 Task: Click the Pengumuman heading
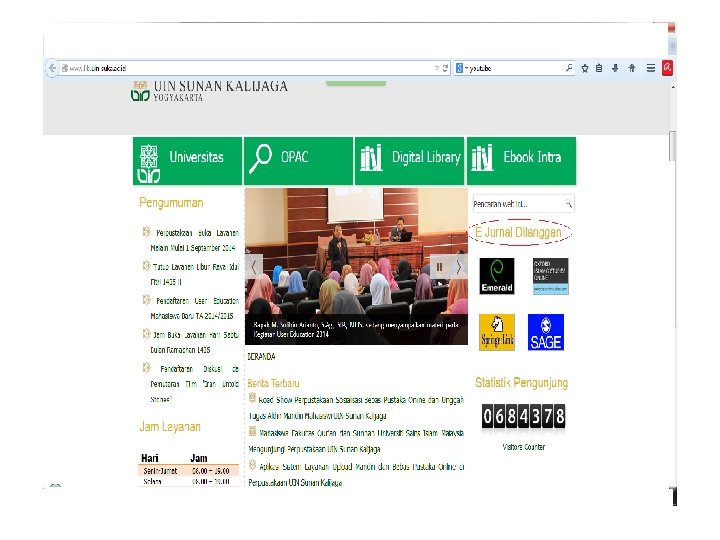[x=171, y=203]
